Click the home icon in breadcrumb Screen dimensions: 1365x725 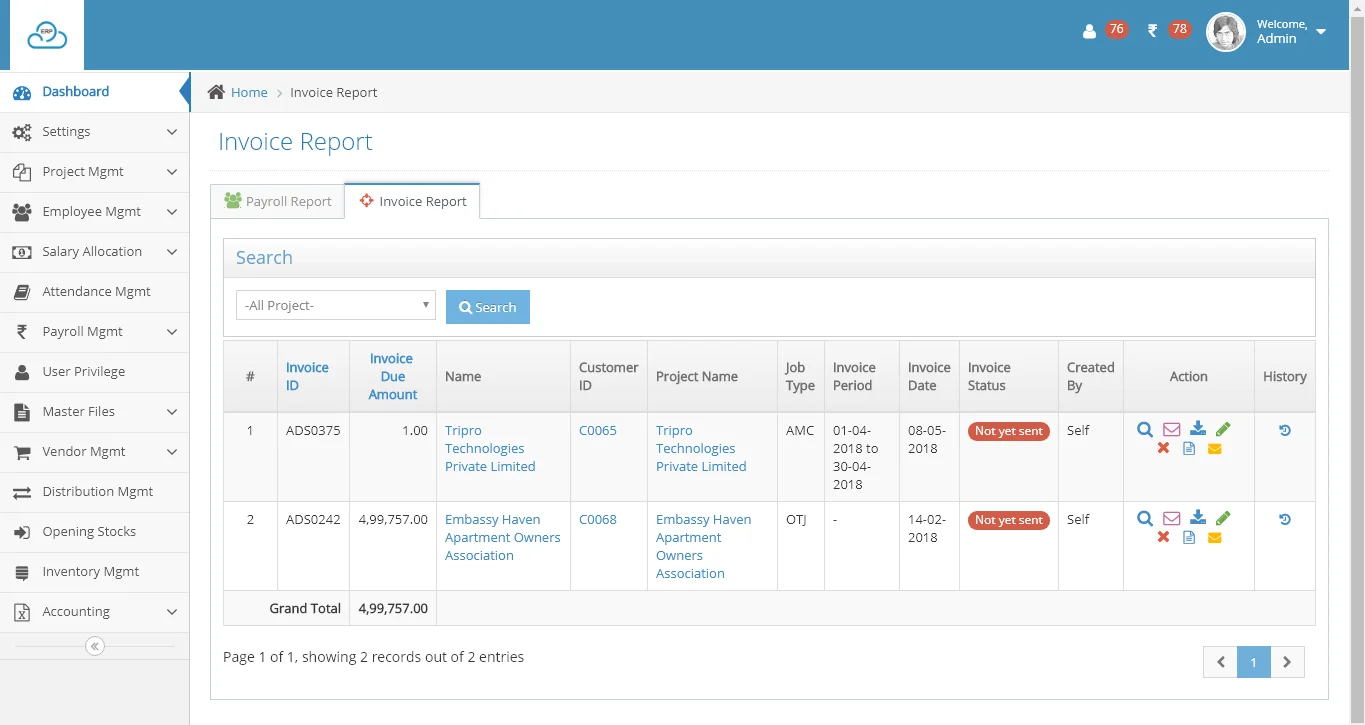click(216, 92)
